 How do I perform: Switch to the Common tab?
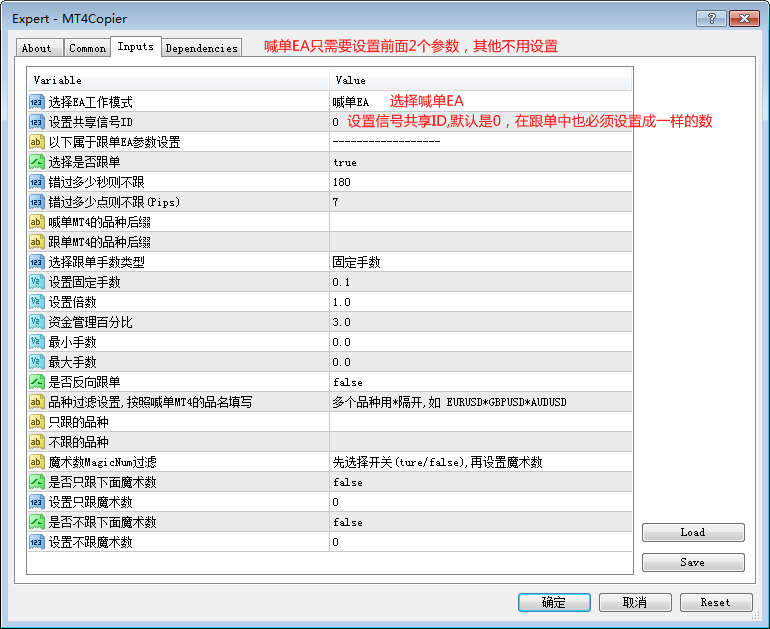click(x=87, y=48)
